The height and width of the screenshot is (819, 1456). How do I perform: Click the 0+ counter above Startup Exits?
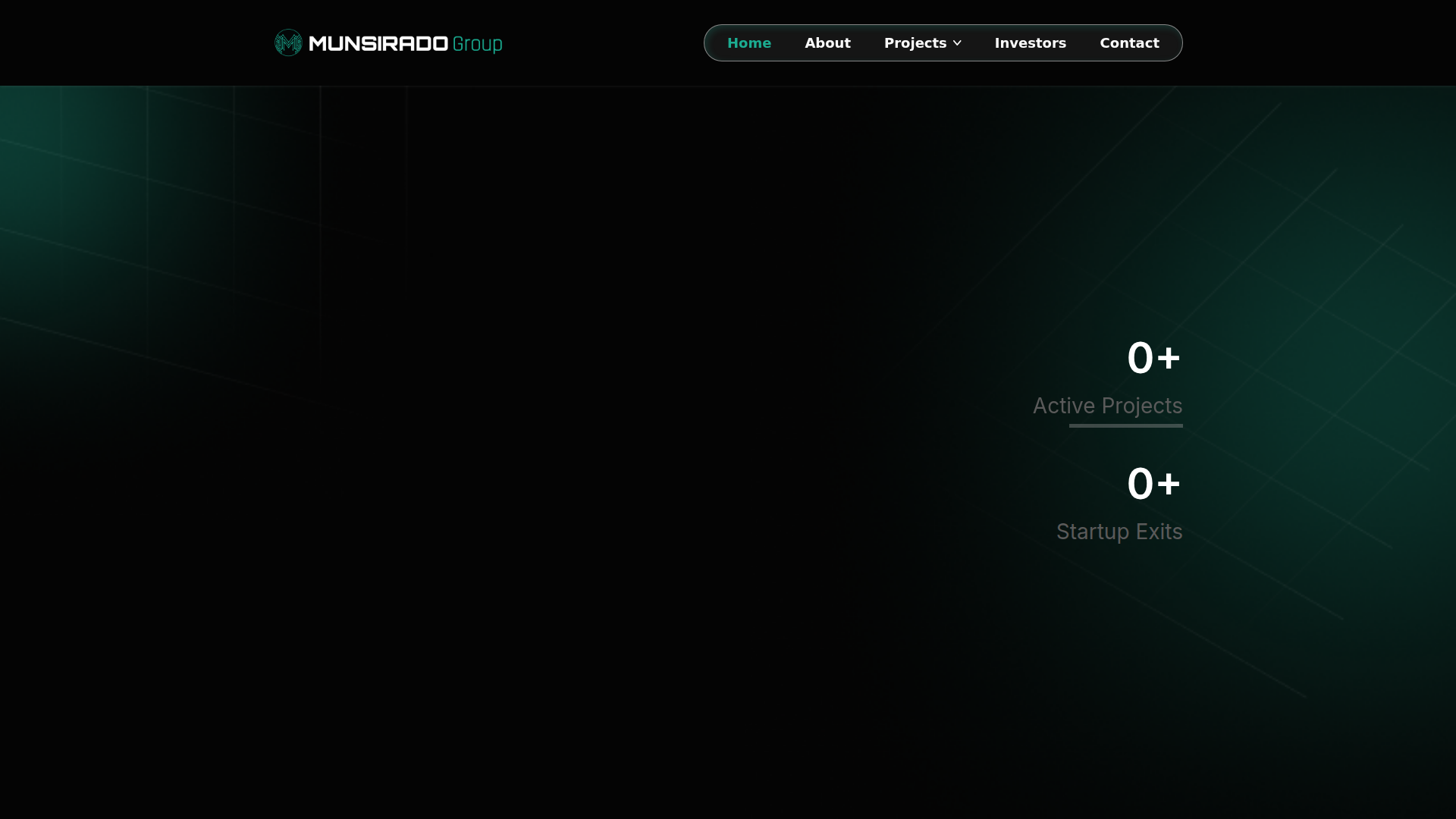[1154, 484]
